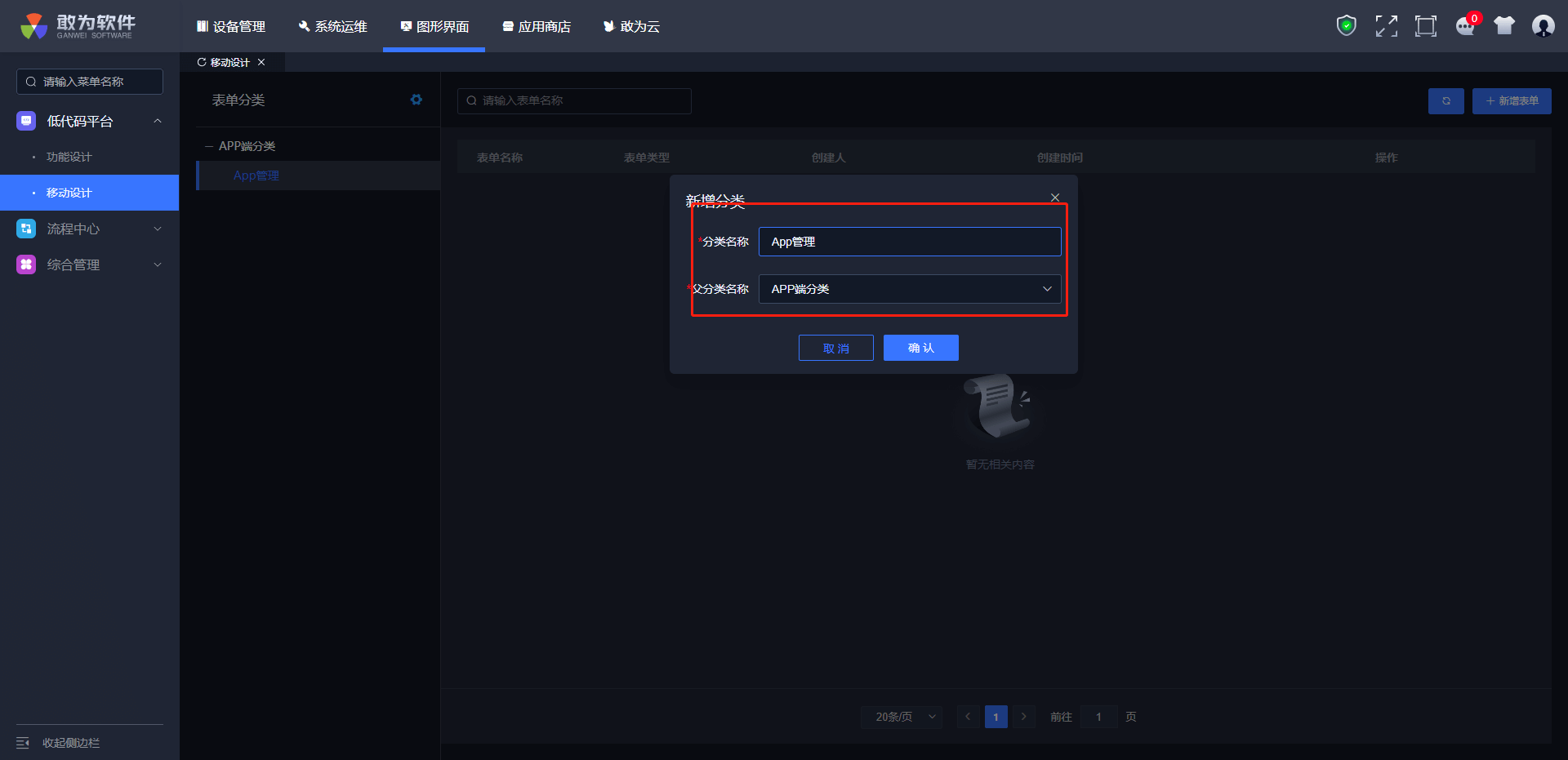The width and height of the screenshot is (1568, 760).
Task: Expand the 综合管理 menu group
Action: [x=158, y=264]
